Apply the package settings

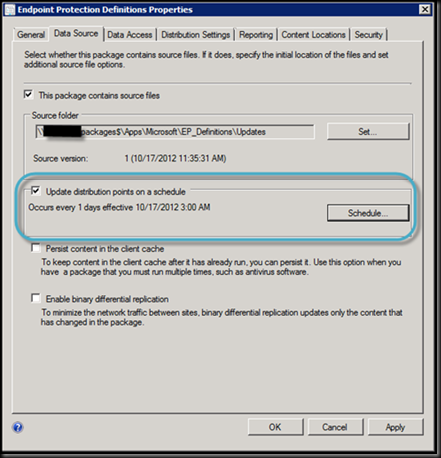point(395,427)
